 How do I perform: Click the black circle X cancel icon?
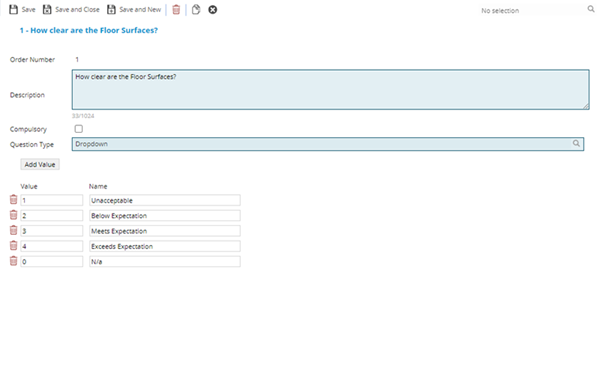click(213, 10)
